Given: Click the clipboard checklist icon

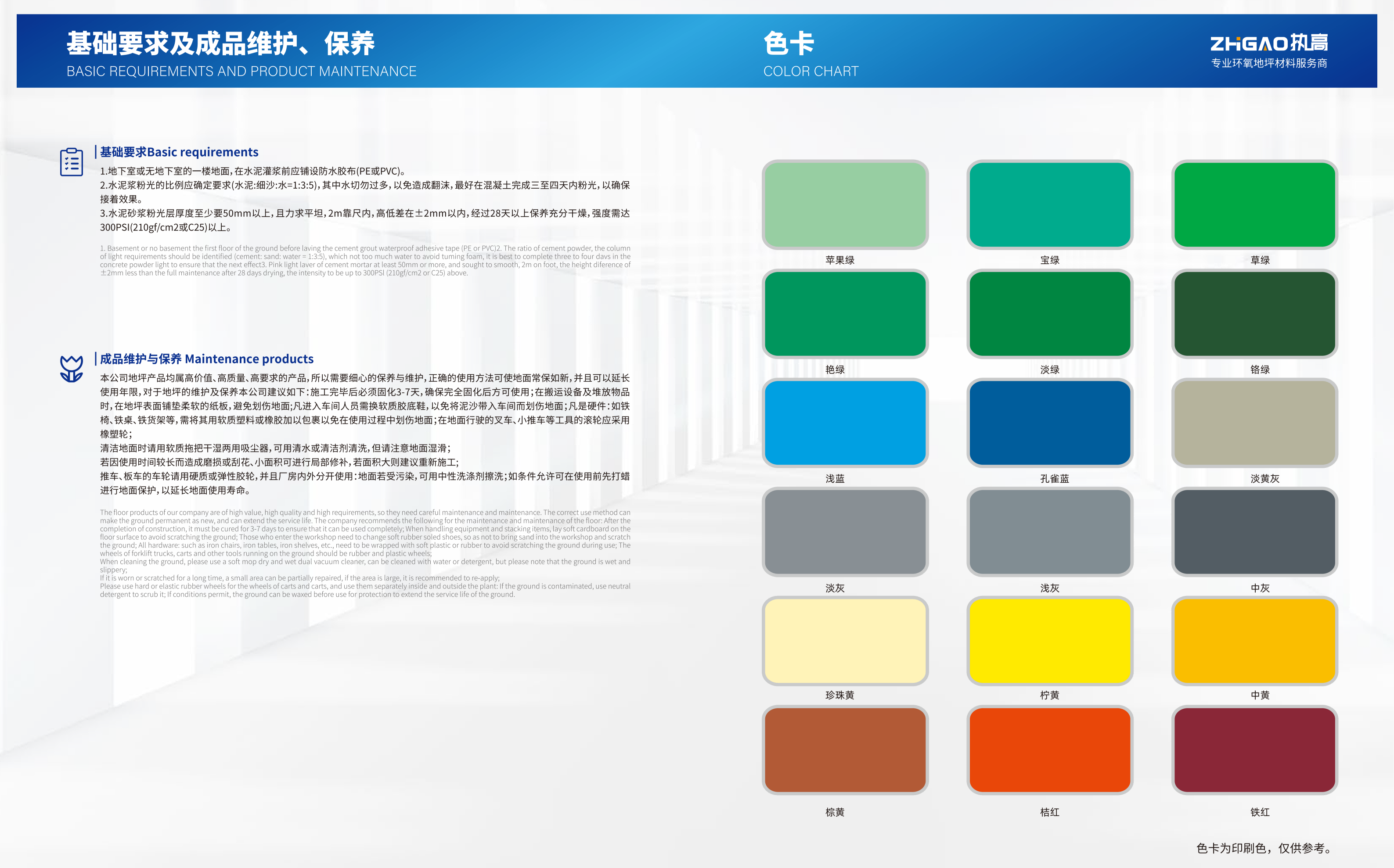Looking at the screenshot, I should tap(71, 162).
